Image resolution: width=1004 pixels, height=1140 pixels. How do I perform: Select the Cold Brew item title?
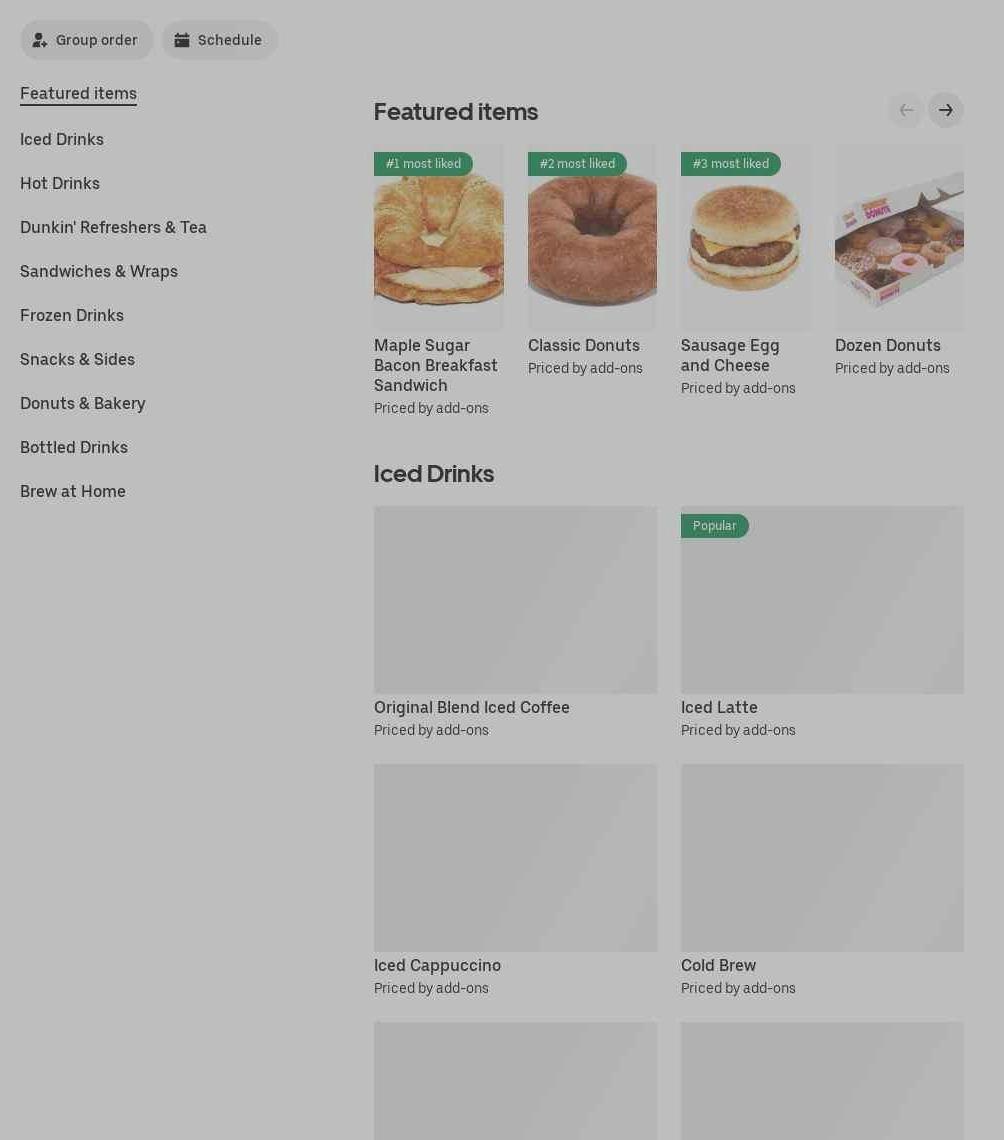718,966
